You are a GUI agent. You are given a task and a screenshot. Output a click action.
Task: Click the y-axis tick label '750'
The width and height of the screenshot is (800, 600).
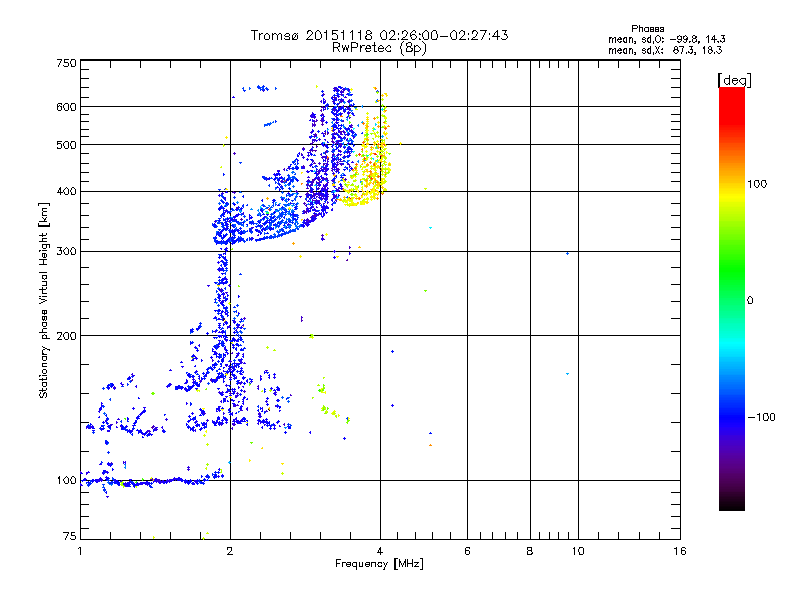coord(67,63)
